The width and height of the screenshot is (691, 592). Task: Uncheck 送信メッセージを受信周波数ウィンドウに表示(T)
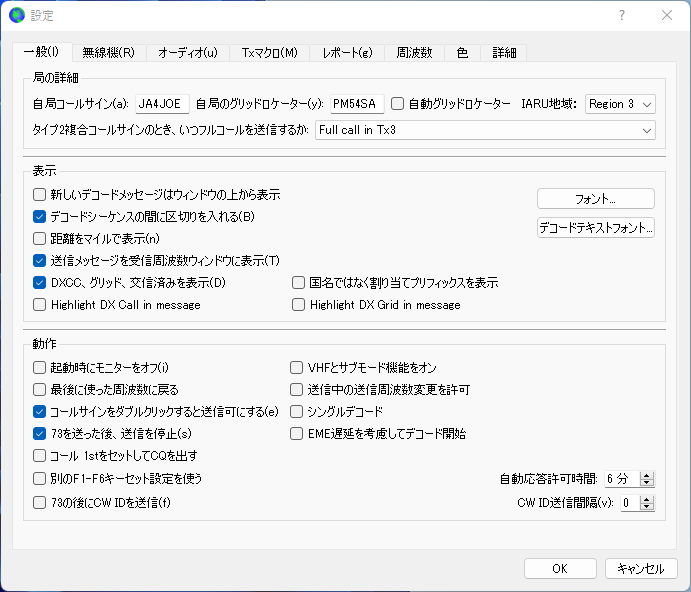click(x=40, y=261)
